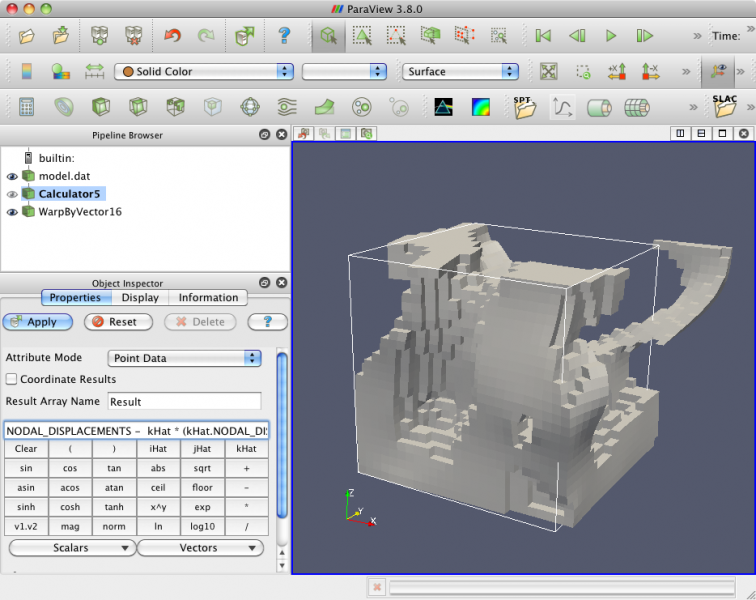The image size is (756, 600).
Task: Open the Surface representation dropdown
Action: click(460, 71)
